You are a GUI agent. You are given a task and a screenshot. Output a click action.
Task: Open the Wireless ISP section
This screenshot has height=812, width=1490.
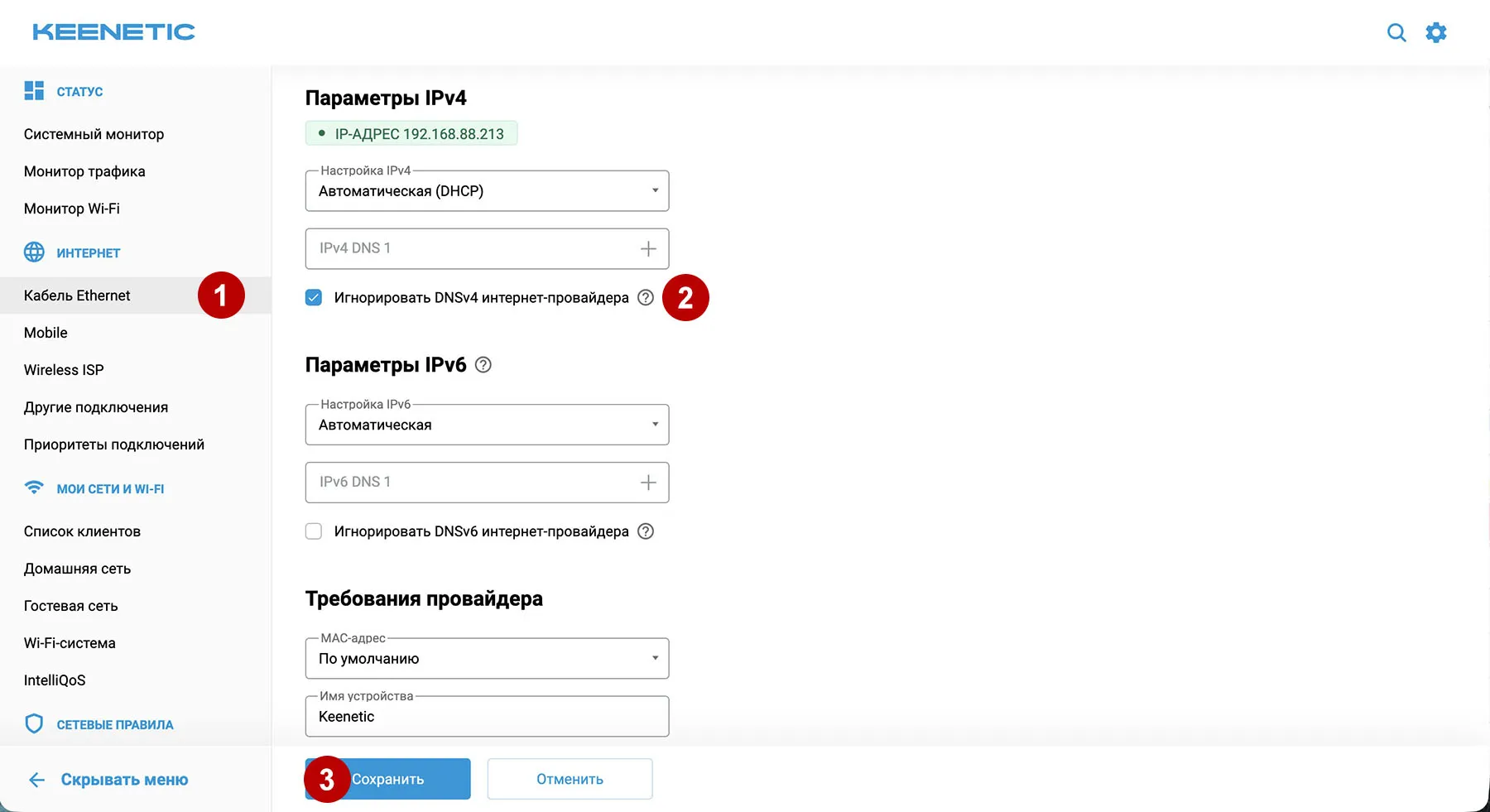[x=64, y=369]
